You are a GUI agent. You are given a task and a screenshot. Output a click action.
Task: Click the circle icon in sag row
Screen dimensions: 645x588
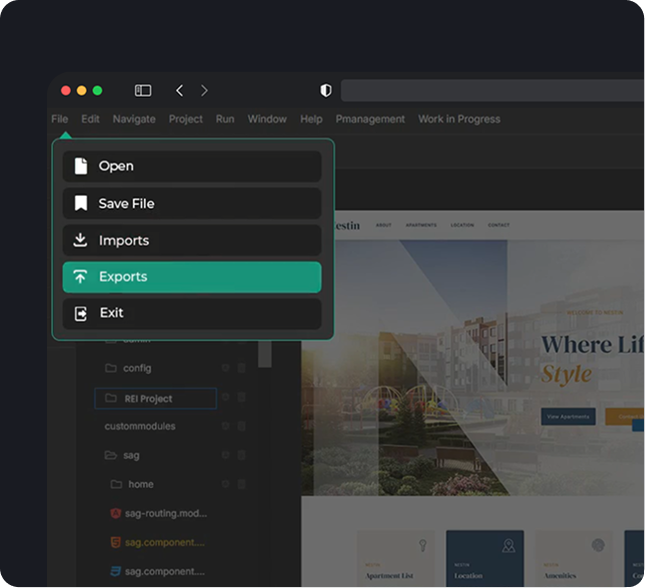225,455
